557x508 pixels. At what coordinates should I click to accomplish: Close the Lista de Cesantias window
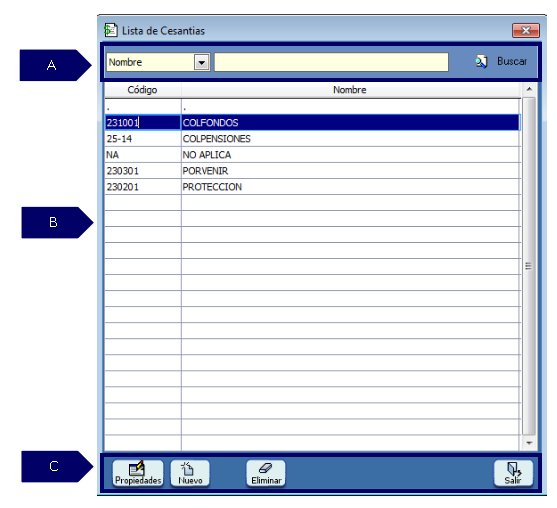click(x=526, y=31)
